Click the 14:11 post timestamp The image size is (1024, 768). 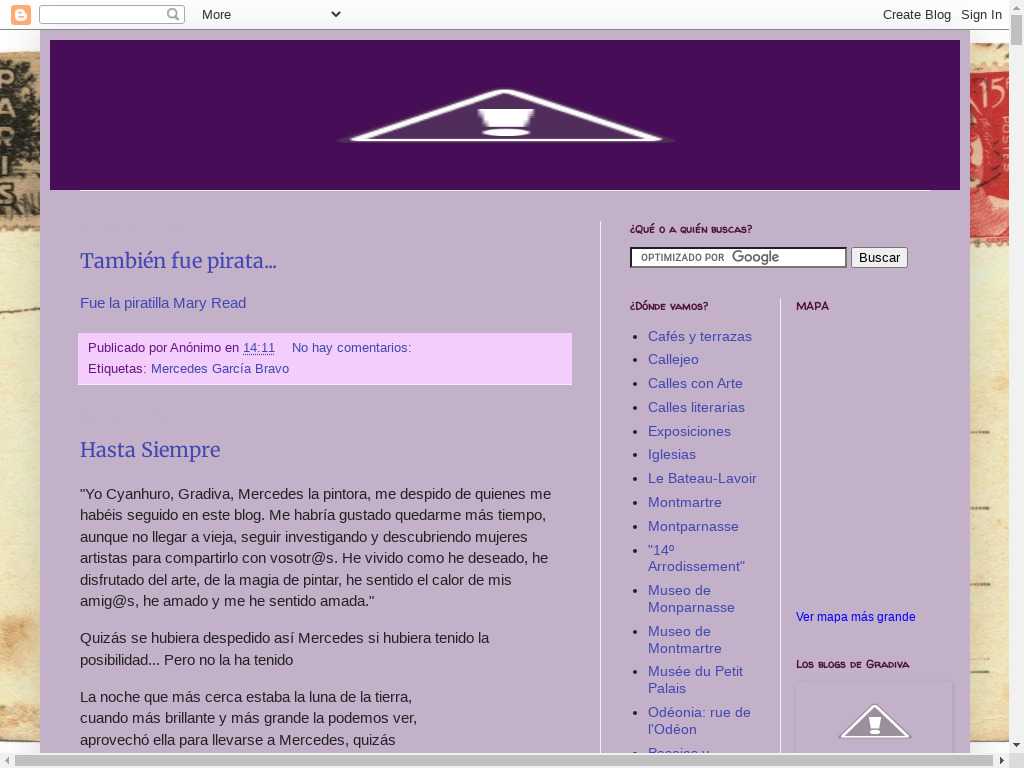coord(259,347)
